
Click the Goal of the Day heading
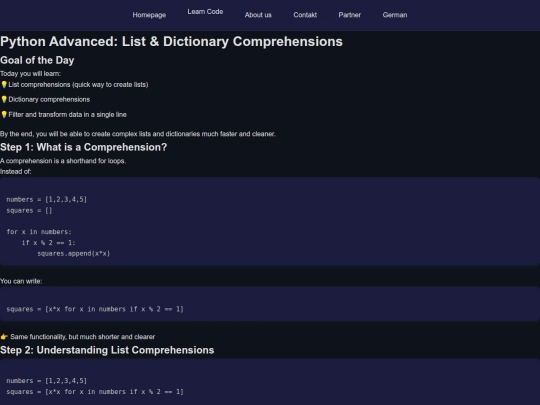point(37,60)
